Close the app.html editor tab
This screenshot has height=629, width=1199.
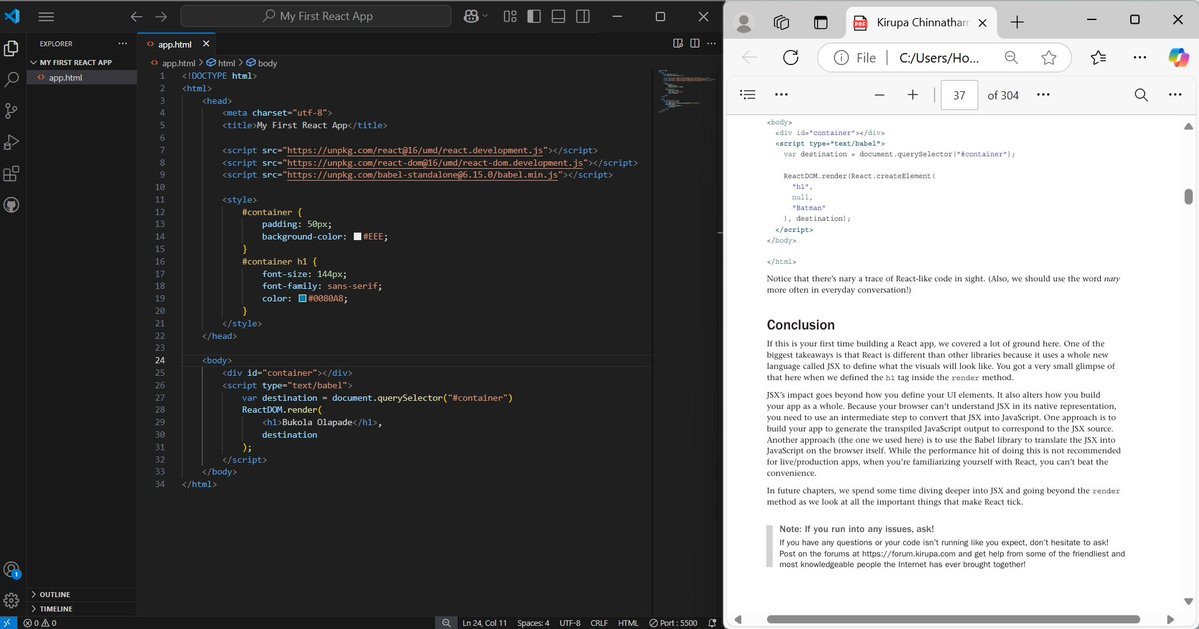coord(206,44)
